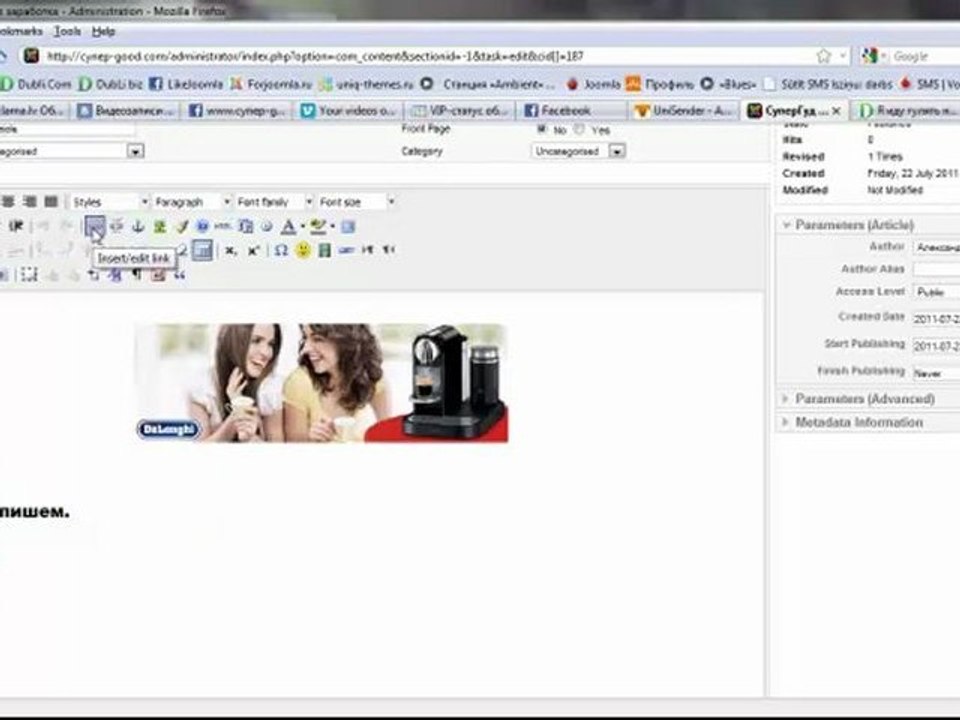
Task: Switch to the Your videos tab
Action: click(x=350, y=111)
